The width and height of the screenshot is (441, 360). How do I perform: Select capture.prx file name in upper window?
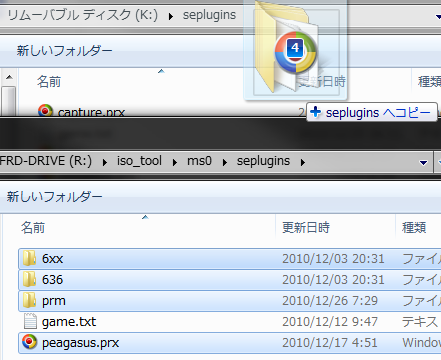click(x=91, y=112)
